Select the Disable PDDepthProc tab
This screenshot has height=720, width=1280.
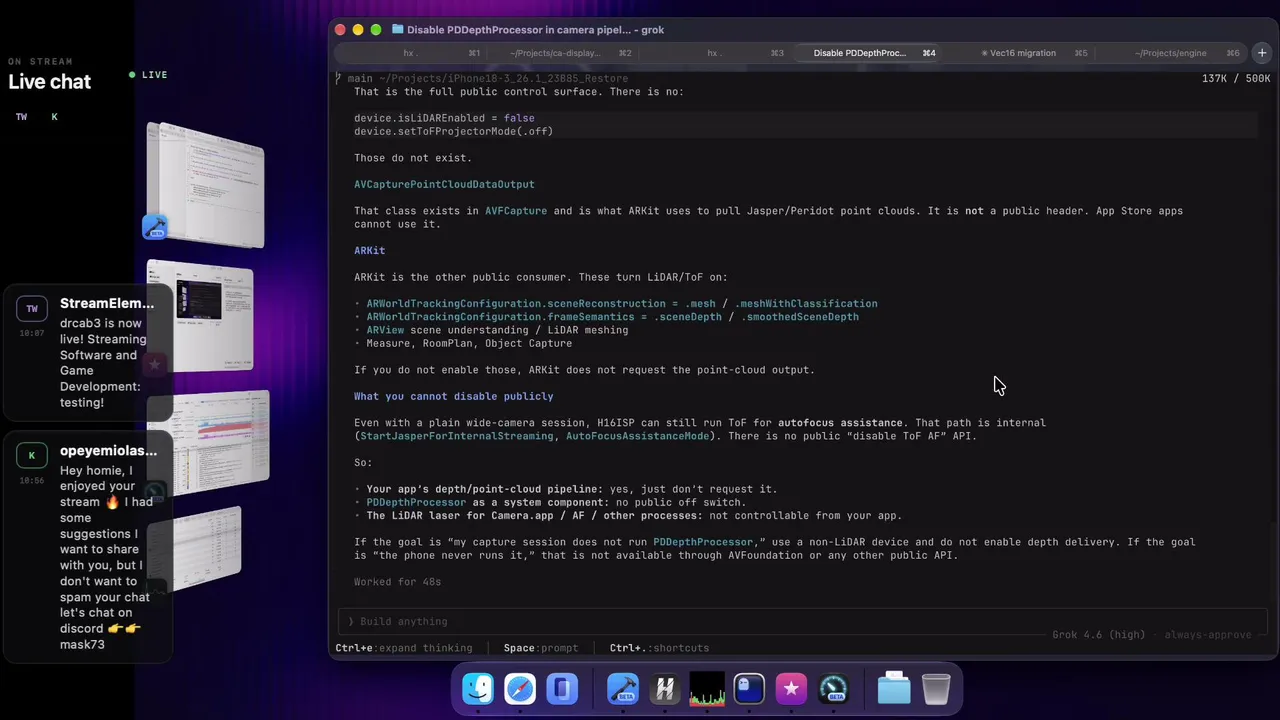pyautogui.click(x=866, y=53)
